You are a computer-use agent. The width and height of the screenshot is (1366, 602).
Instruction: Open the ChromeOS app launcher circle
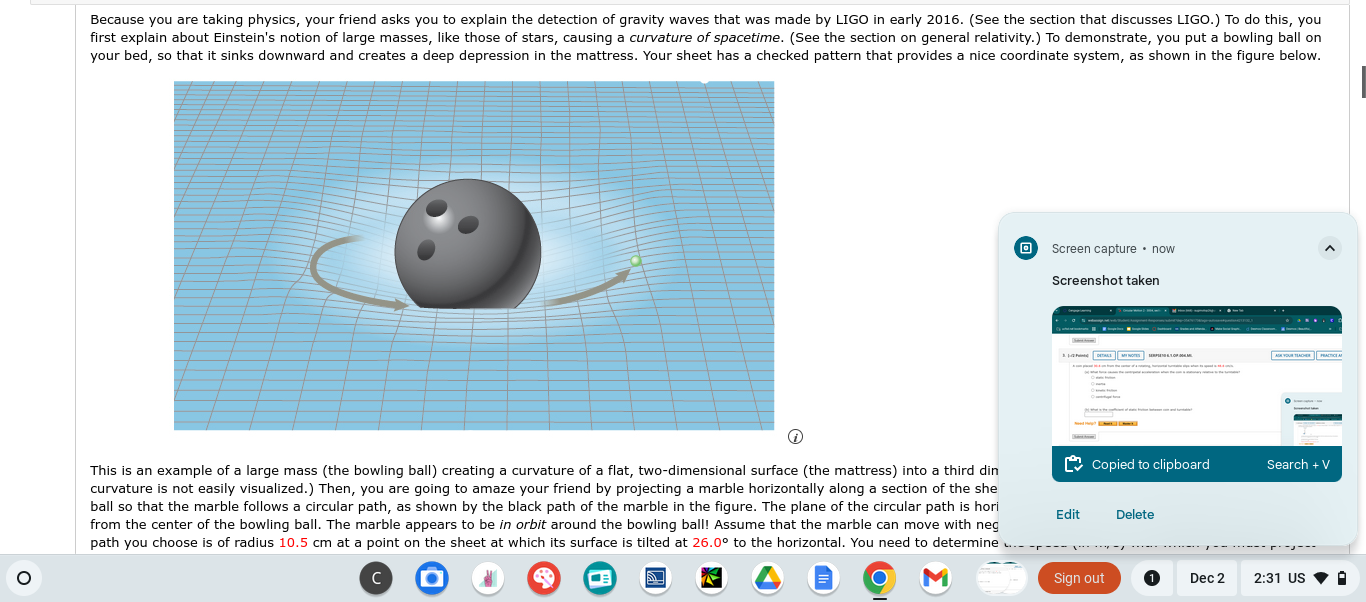click(x=24, y=578)
